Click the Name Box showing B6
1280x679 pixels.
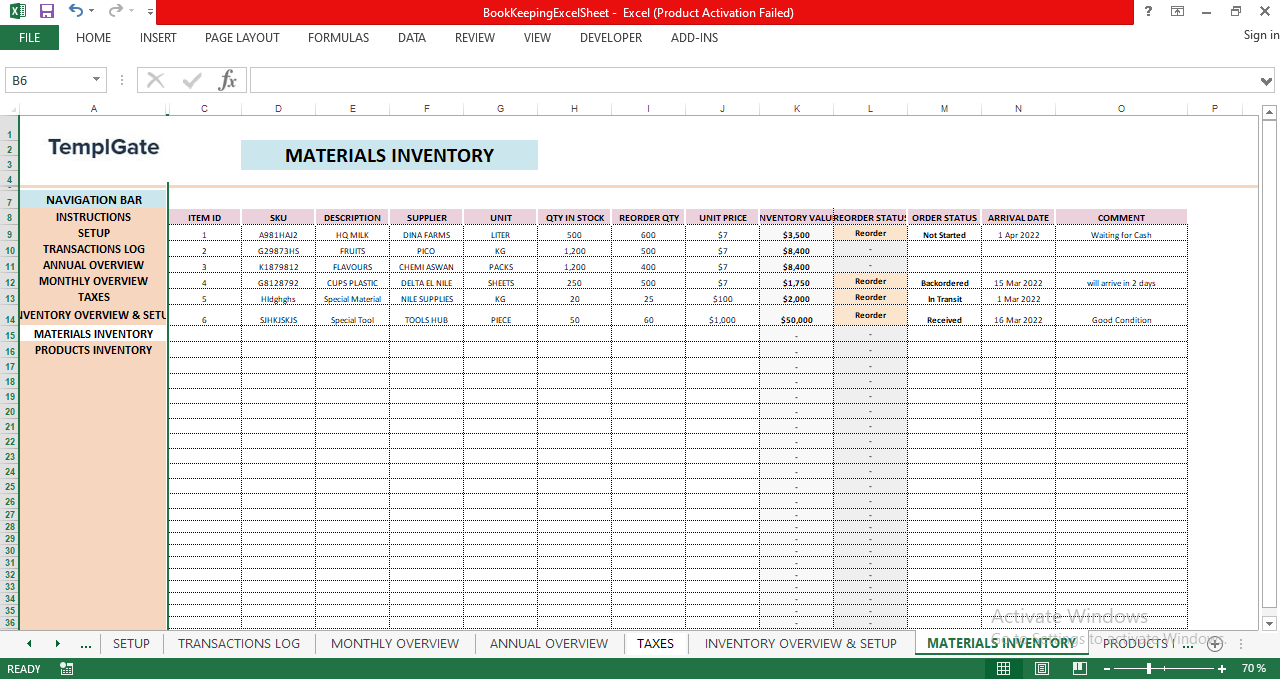(x=48, y=80)
